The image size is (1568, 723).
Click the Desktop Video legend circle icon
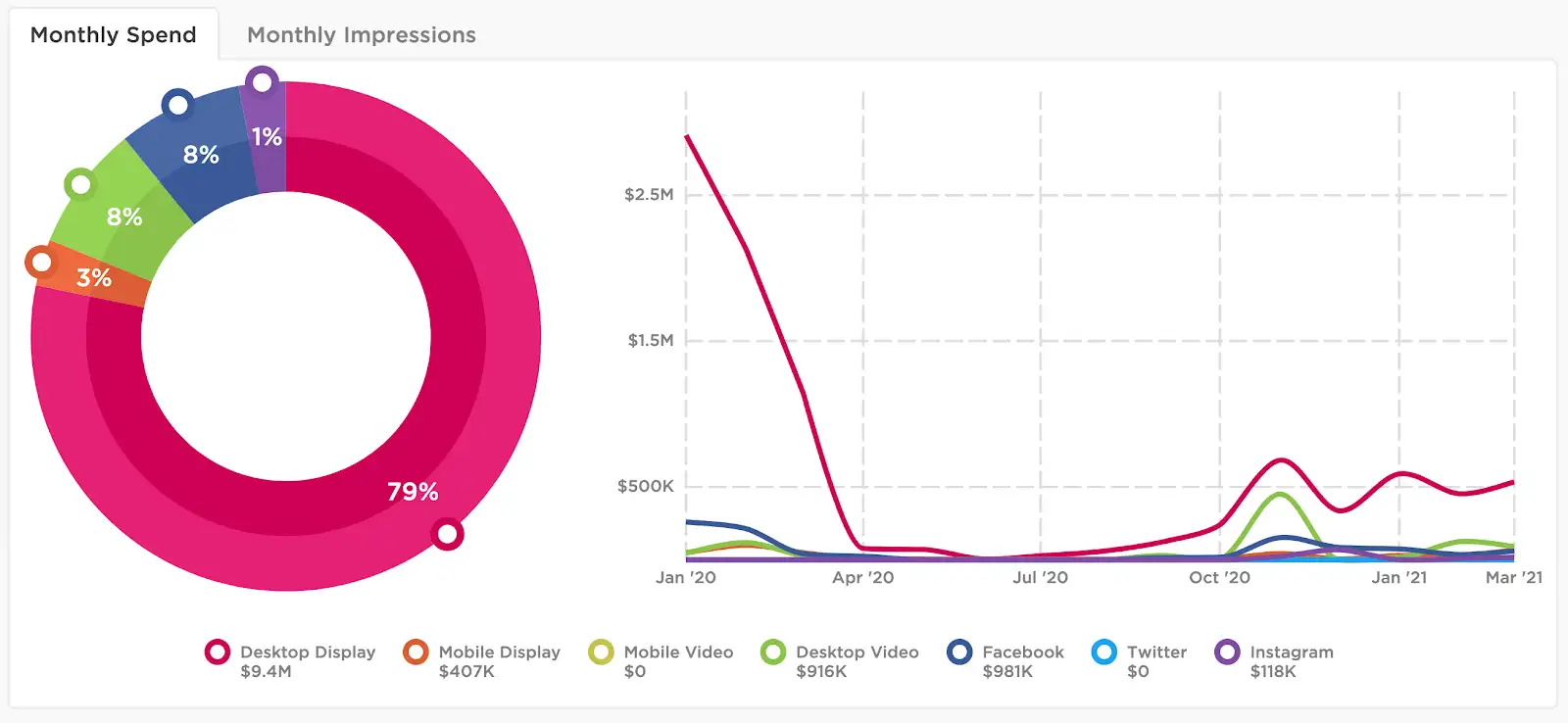point(773,652)
